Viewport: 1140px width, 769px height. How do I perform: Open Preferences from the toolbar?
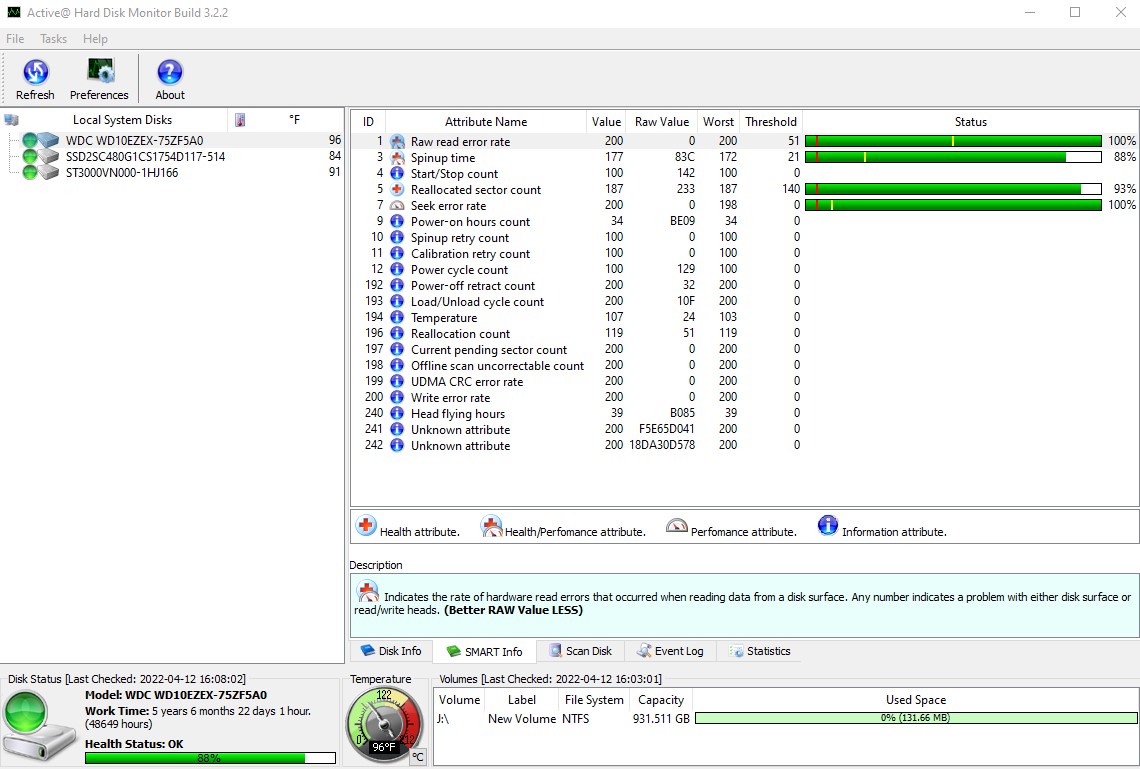click(99, 73)
